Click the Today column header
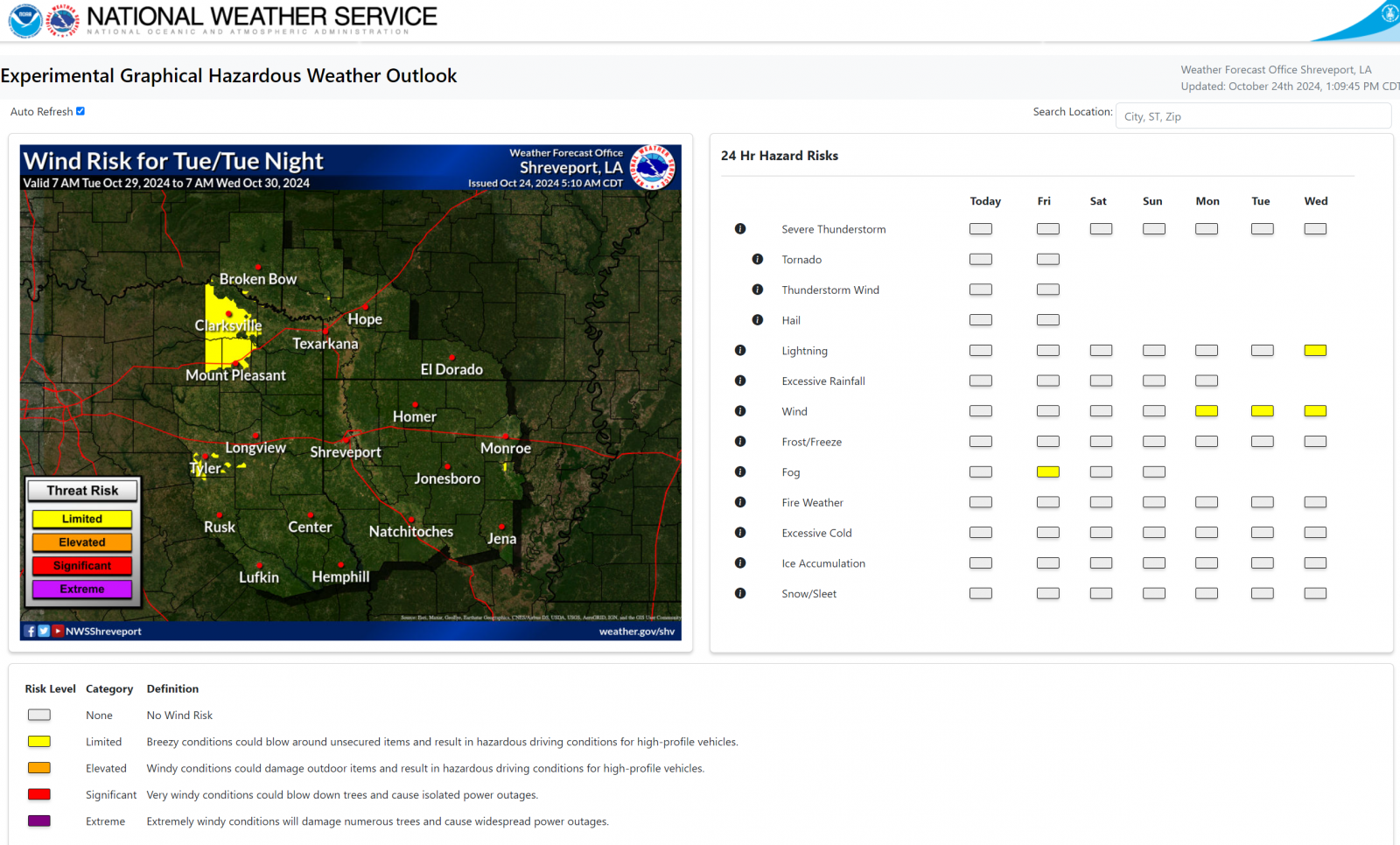The width and height of the screenshot is (1400, 845). click(985, 201)
